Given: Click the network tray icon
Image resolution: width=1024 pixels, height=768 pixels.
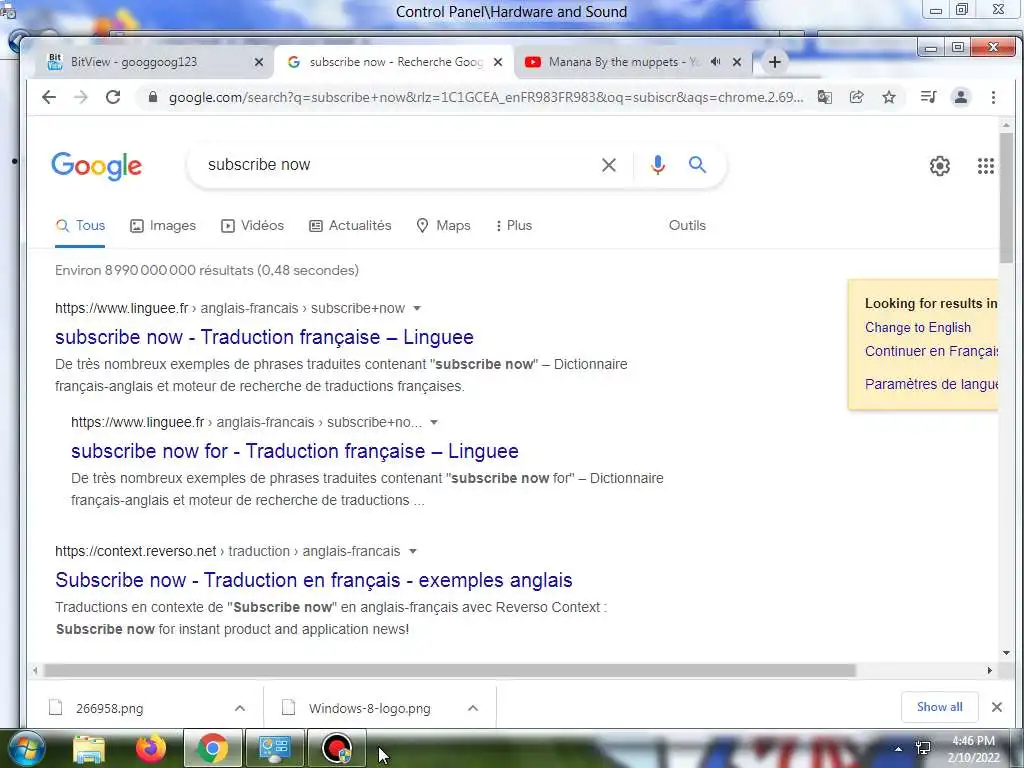Looking at the screenshot, I should 923,748.
